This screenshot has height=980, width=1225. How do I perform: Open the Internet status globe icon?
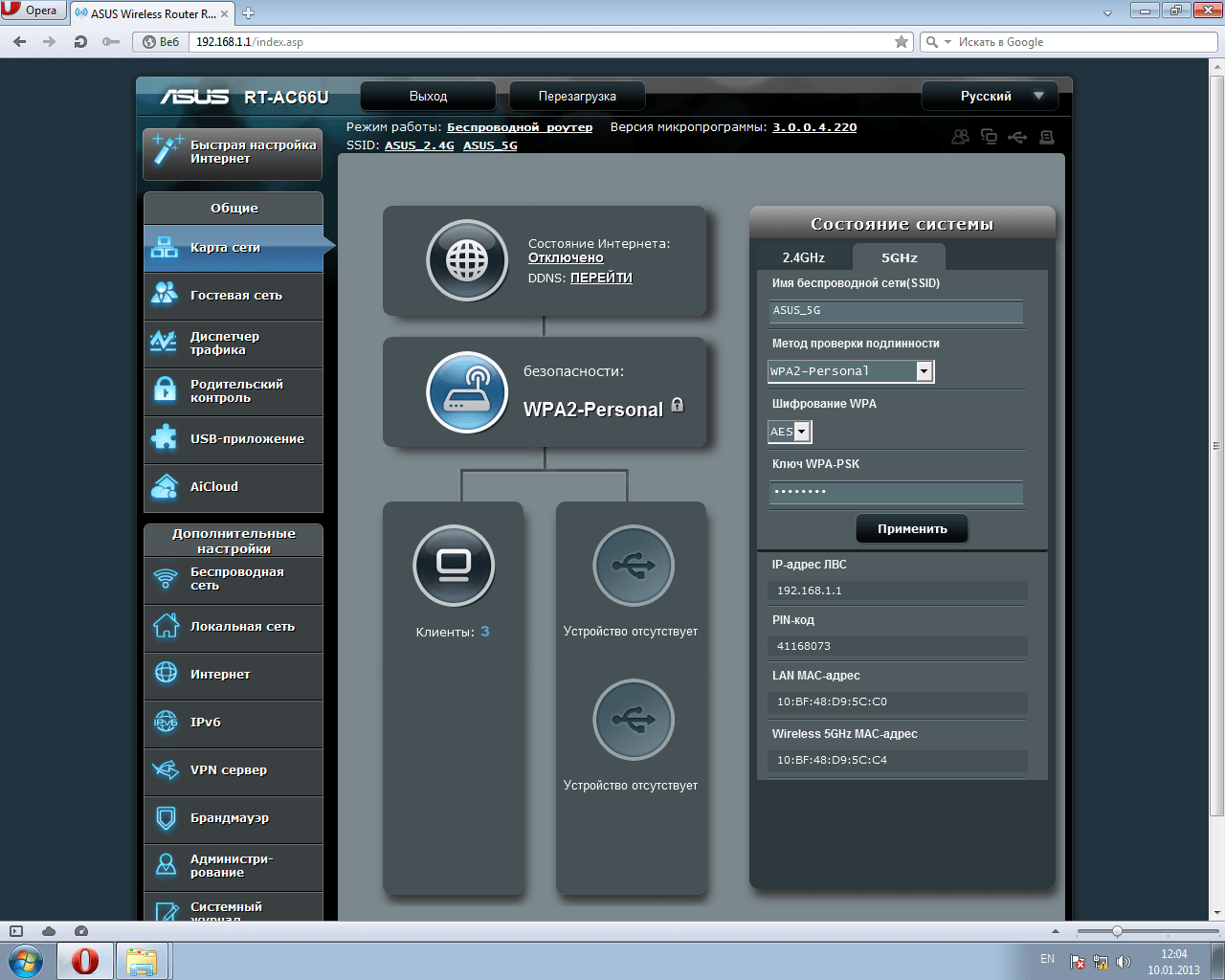pyautogui.click(x=467, y=260)
